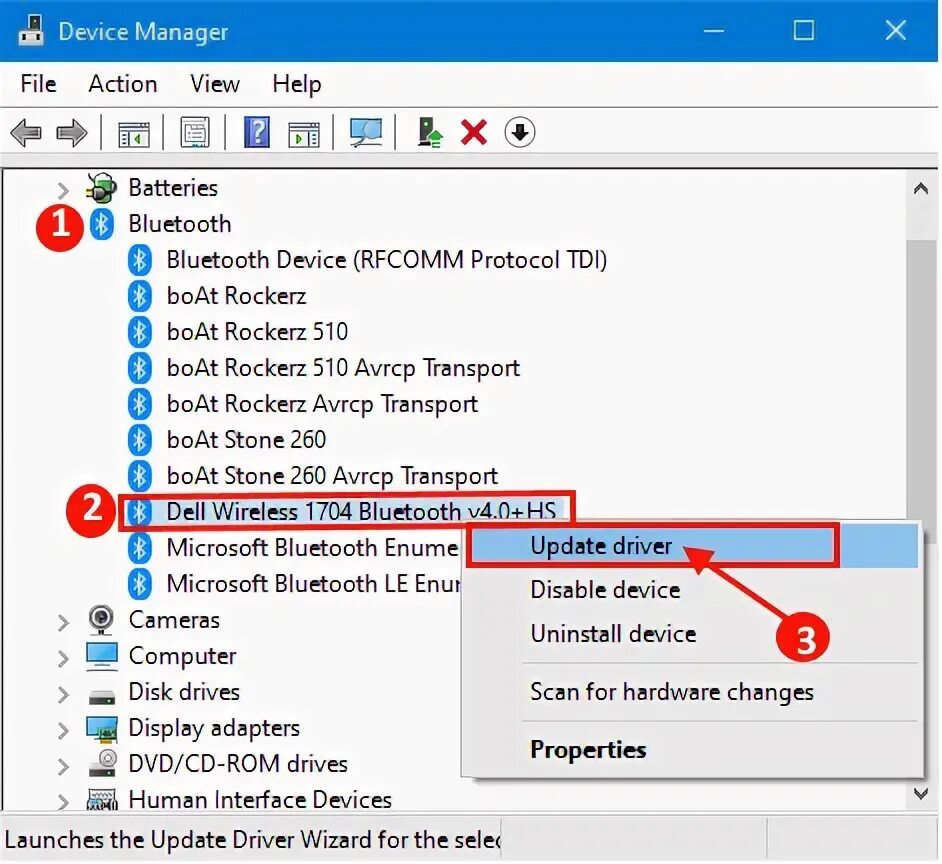Click Bluetooth icon beside RFCOMM Protocol TDI device
Image resolution: width=942 pixels, height=864 pixels.
point(139,260)
